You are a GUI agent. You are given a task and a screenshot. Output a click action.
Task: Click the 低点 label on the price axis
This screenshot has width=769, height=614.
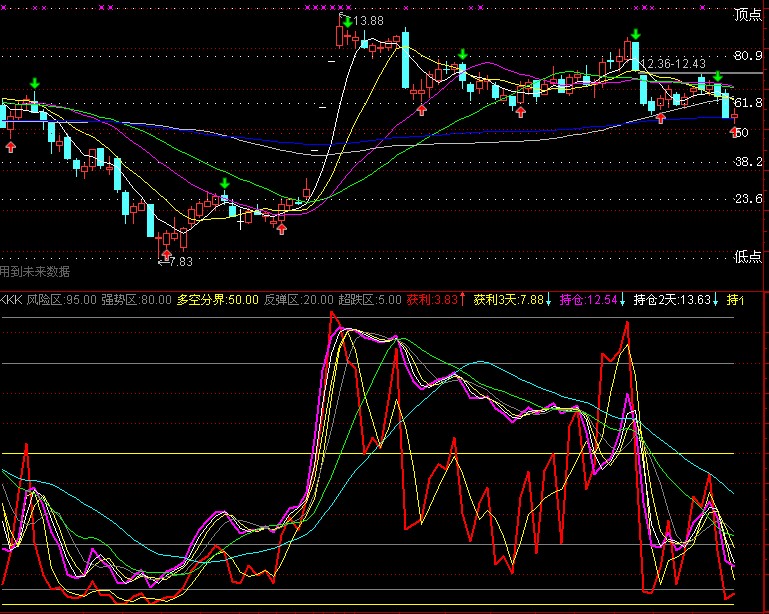tap(748, 256)
